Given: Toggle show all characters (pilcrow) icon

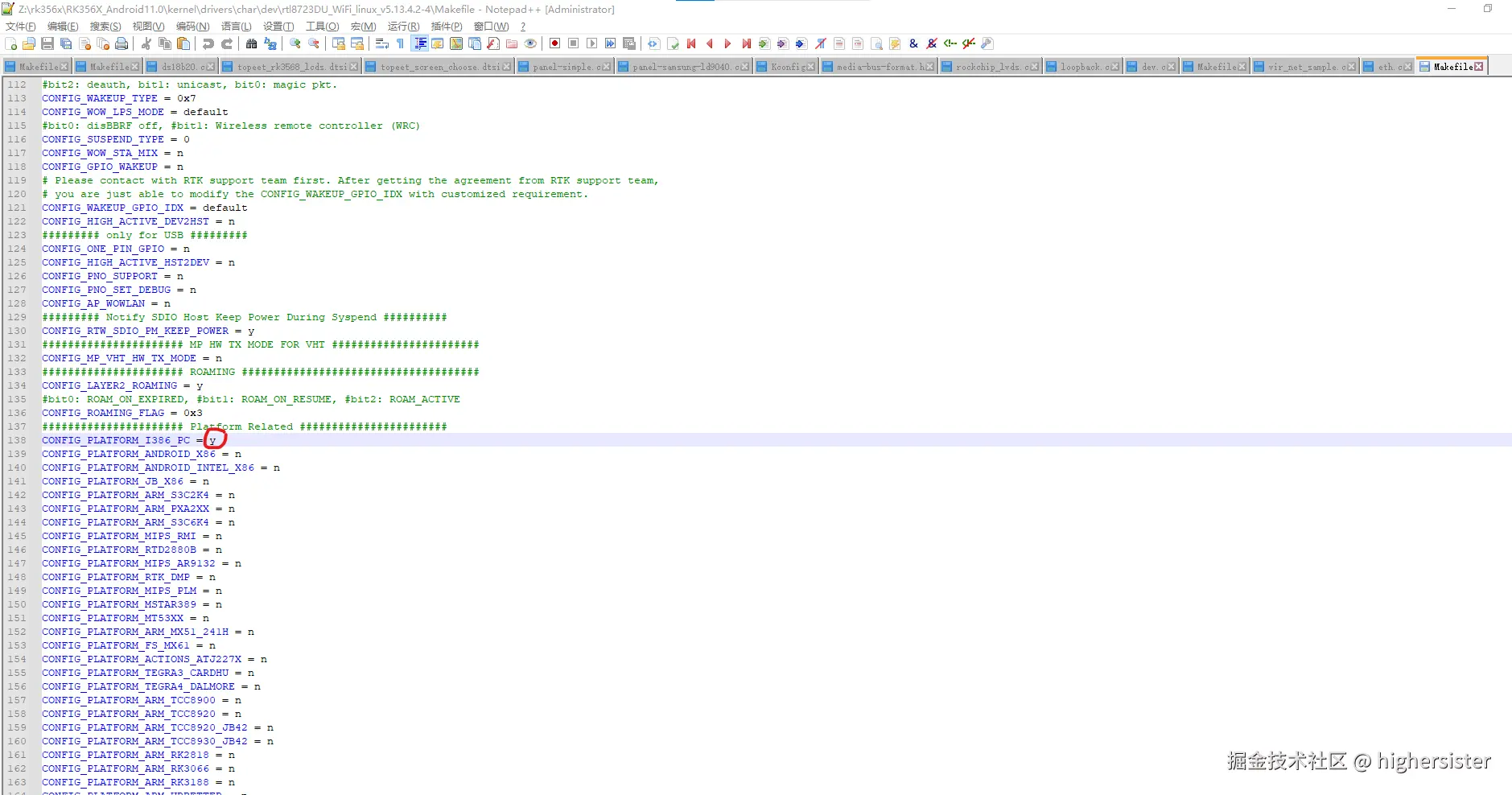Looking at the screenshot, I should pos(401,43).
